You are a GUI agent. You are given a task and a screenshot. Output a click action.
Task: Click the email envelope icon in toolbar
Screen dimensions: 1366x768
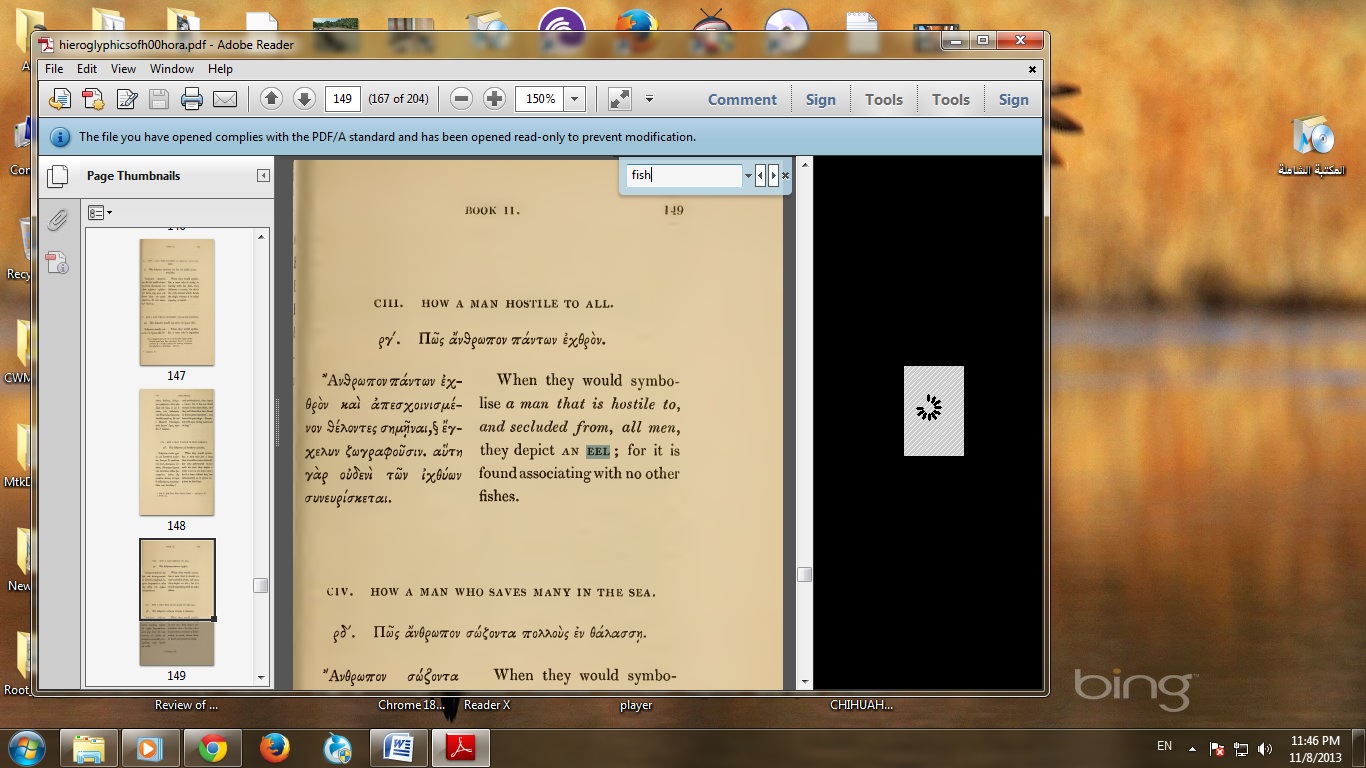point(225,99)
